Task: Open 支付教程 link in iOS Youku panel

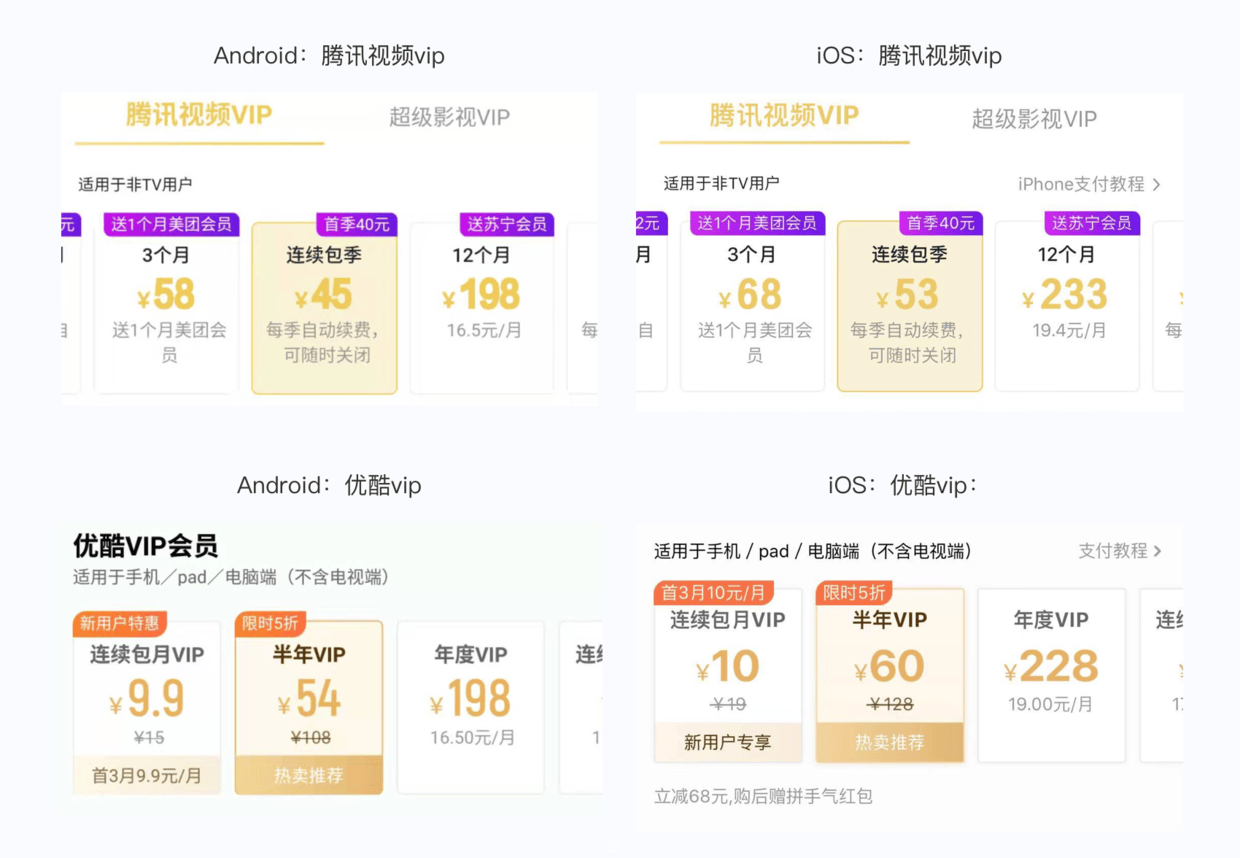Action: 1112,550
